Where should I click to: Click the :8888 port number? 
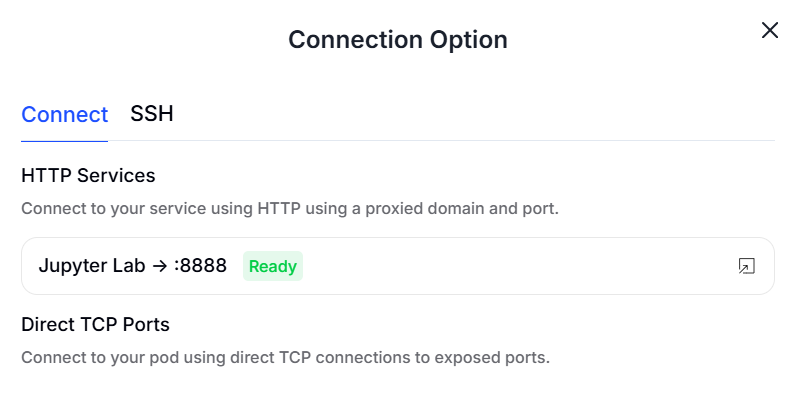click(x=200, y=266)
